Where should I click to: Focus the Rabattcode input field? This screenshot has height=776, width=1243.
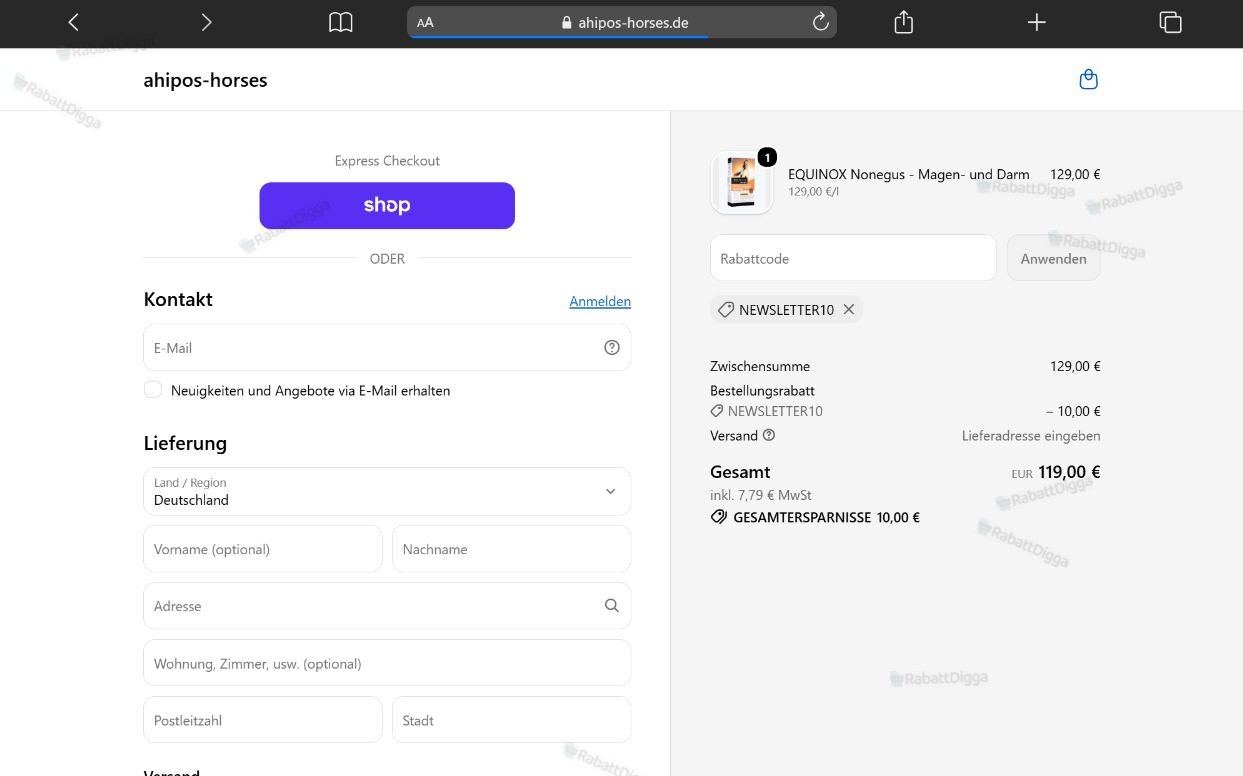click(853, 258)
